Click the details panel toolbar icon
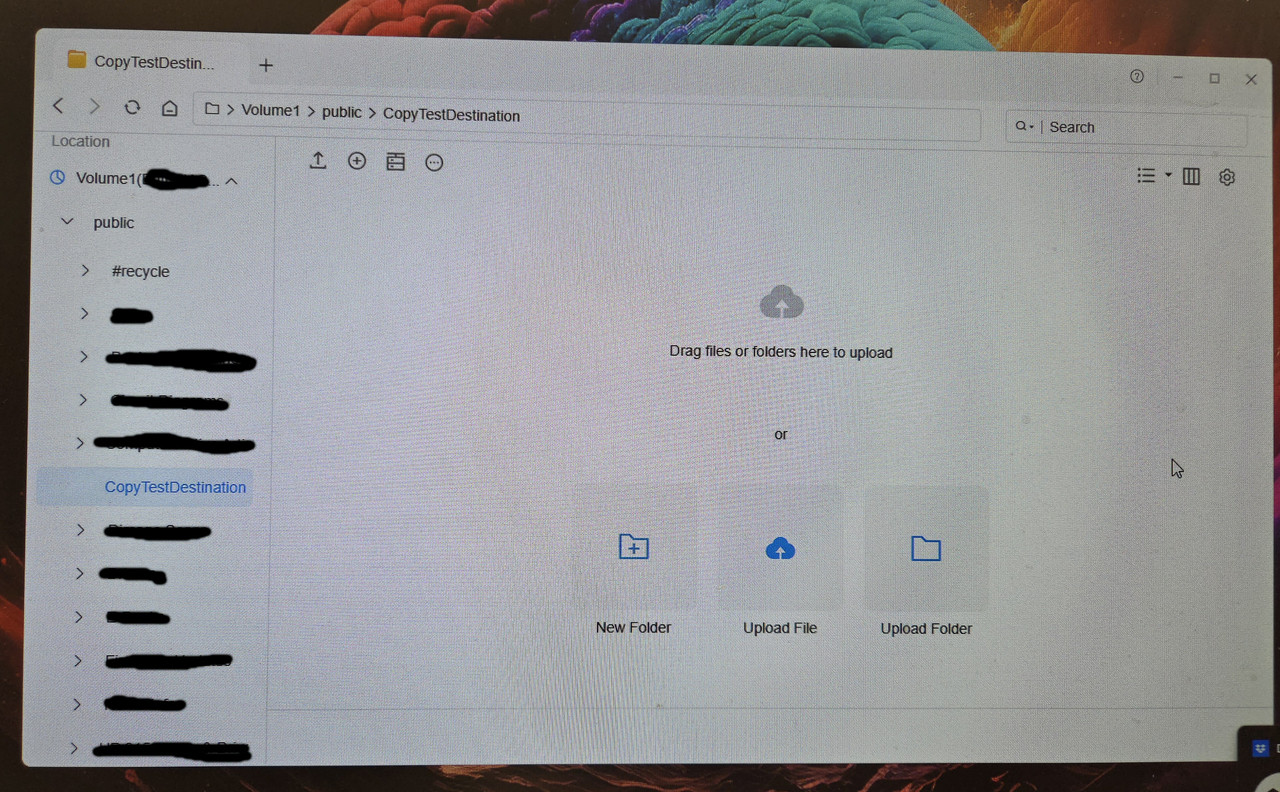 (396, 162)
